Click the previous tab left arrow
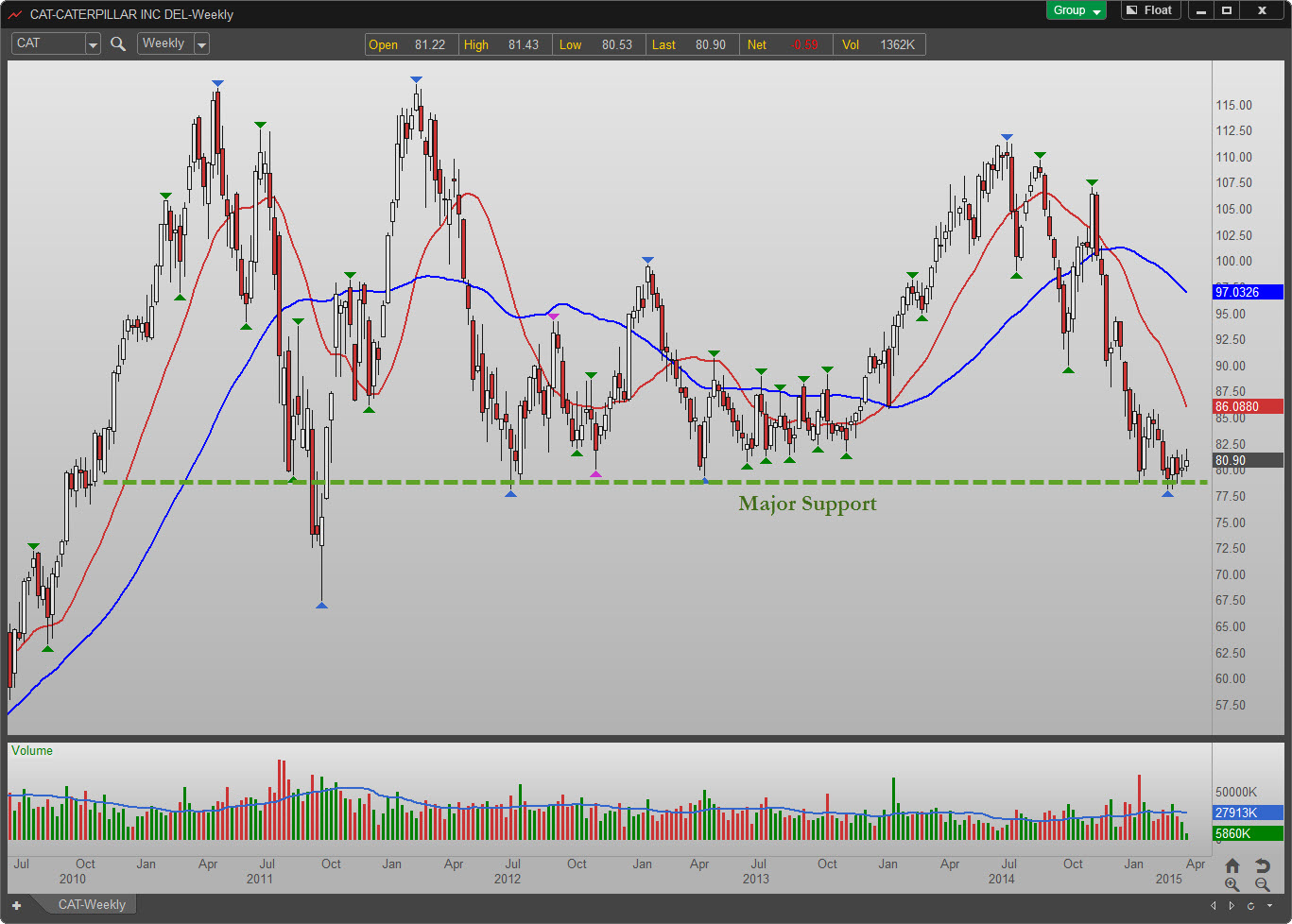1292x924 pixels. 1215,906
